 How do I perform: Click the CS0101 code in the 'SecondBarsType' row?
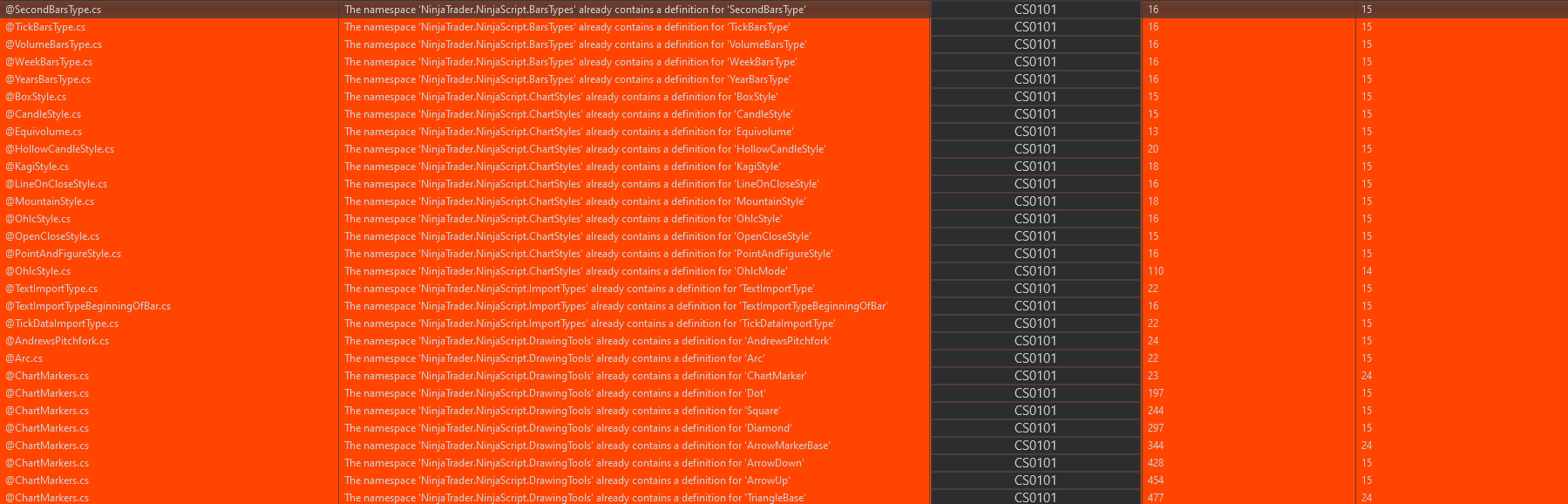pos(1035,10)
